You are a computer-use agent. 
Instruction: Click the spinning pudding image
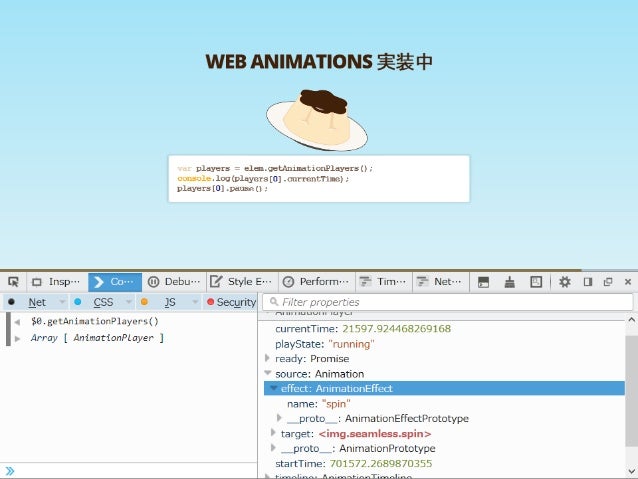317,120
